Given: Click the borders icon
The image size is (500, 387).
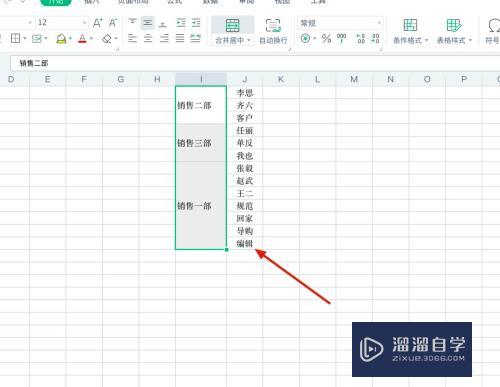Looking at the screenshot, I should point(15,38).
